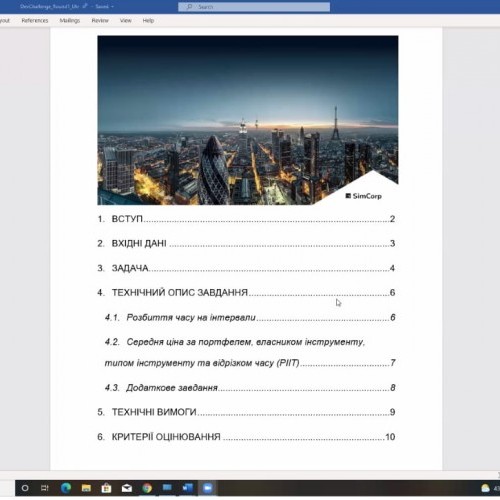Screen dimensions: 500x500
Task: Open Task View on the taskbar
Action: coord(45,488)
